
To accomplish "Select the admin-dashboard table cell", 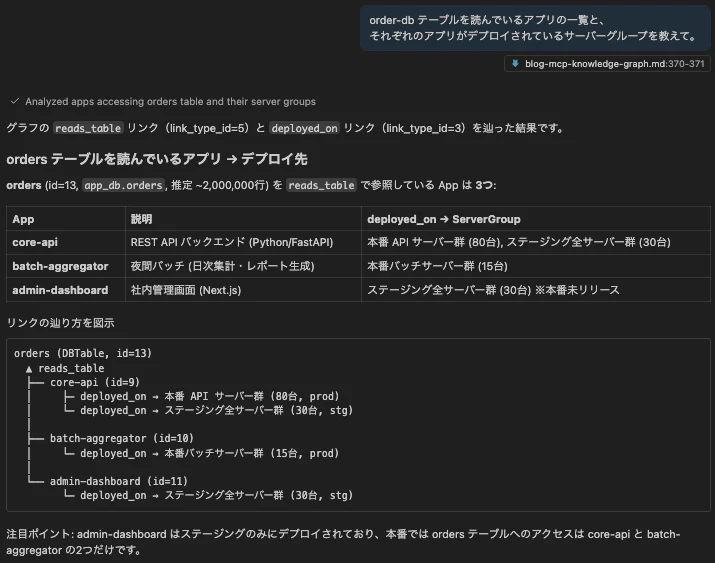I will point(66,290).
